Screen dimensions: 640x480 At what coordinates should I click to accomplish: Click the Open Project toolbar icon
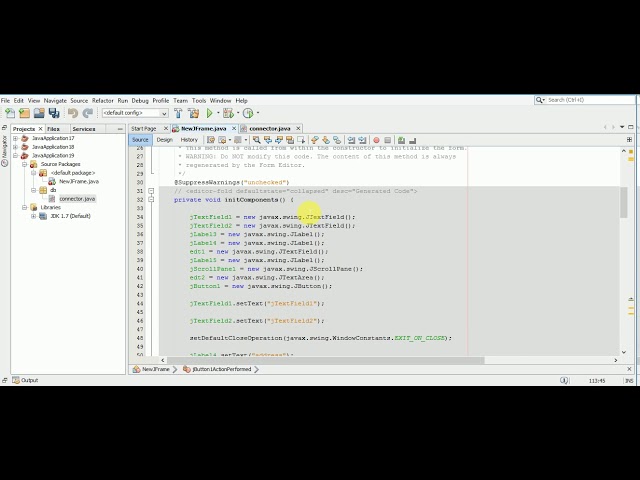point(39,113)
